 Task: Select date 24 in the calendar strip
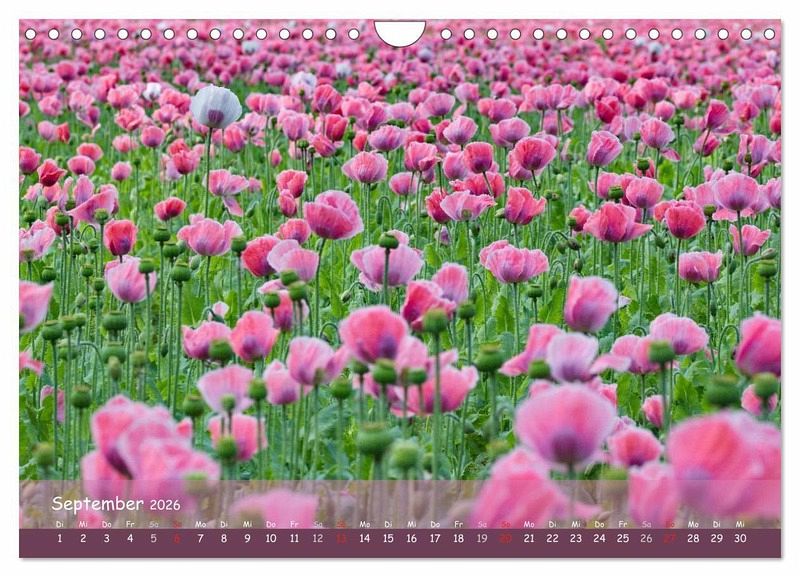tap(599, 538)
